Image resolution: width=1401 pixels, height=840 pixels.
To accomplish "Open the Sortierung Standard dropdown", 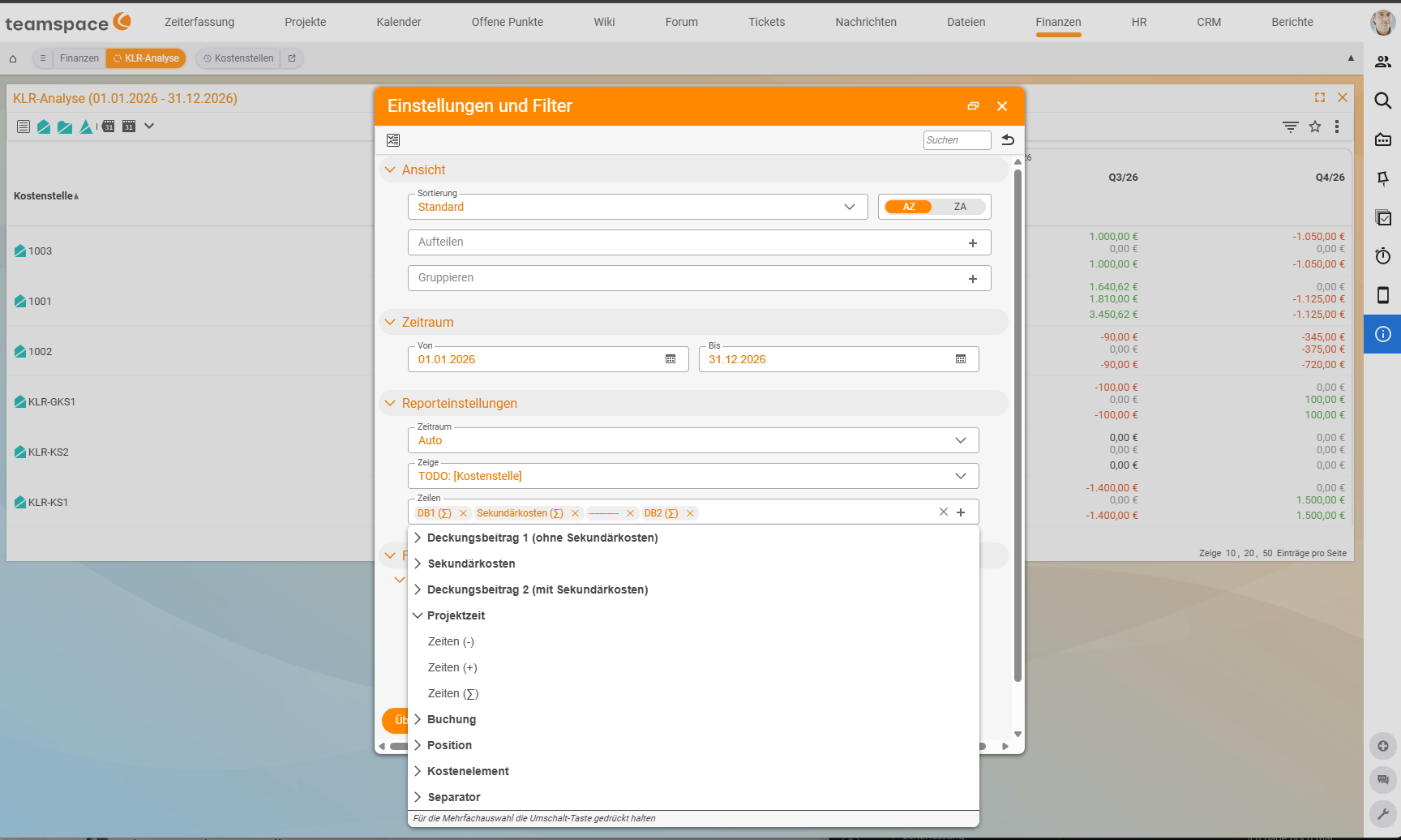I will point(638,207).
